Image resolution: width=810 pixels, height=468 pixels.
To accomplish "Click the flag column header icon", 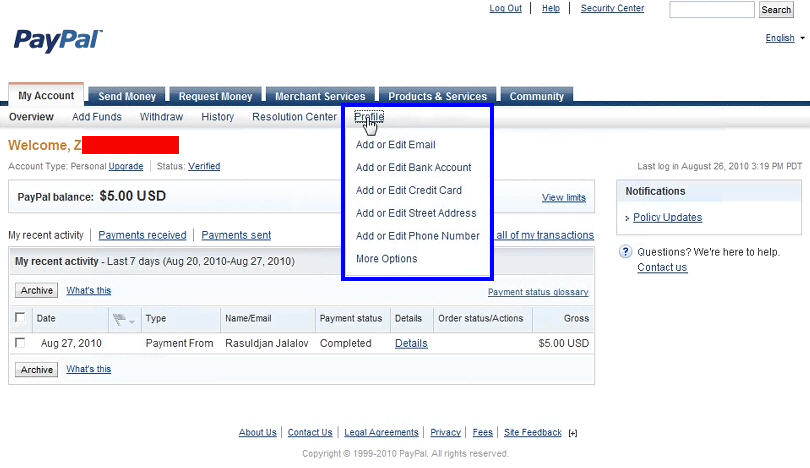I will point(119,320).
